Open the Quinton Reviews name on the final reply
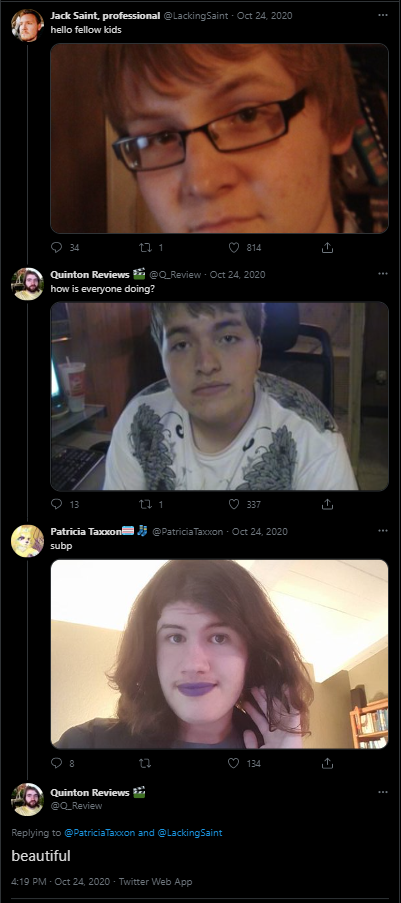401x903 pixels. (90, 792)
